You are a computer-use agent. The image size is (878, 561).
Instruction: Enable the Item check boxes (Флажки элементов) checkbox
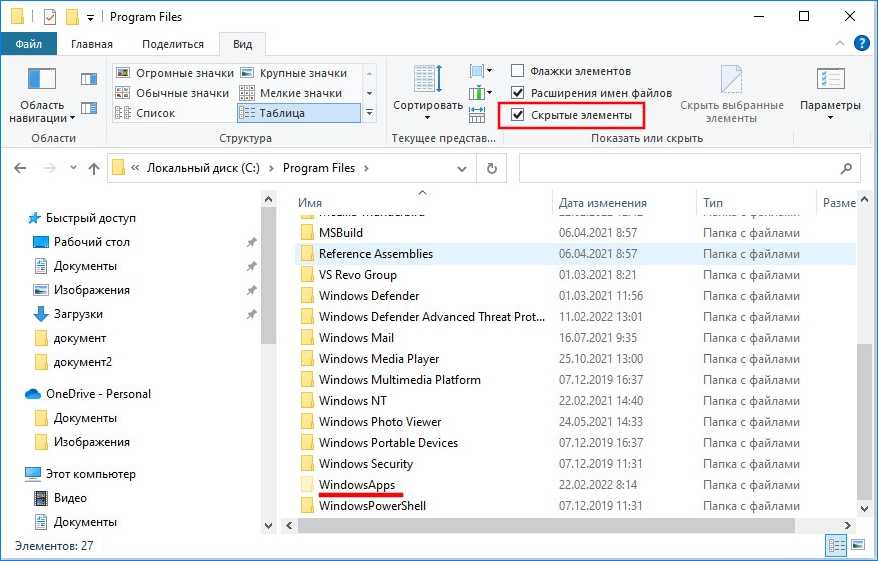(x=517, y=71)
